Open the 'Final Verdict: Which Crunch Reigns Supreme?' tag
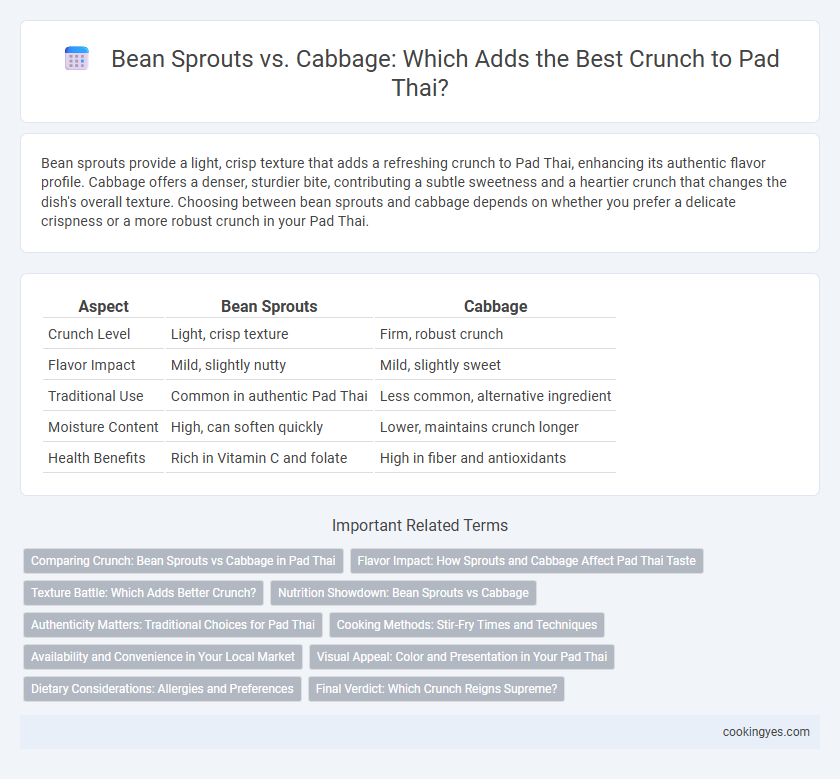 pos(437,689)
